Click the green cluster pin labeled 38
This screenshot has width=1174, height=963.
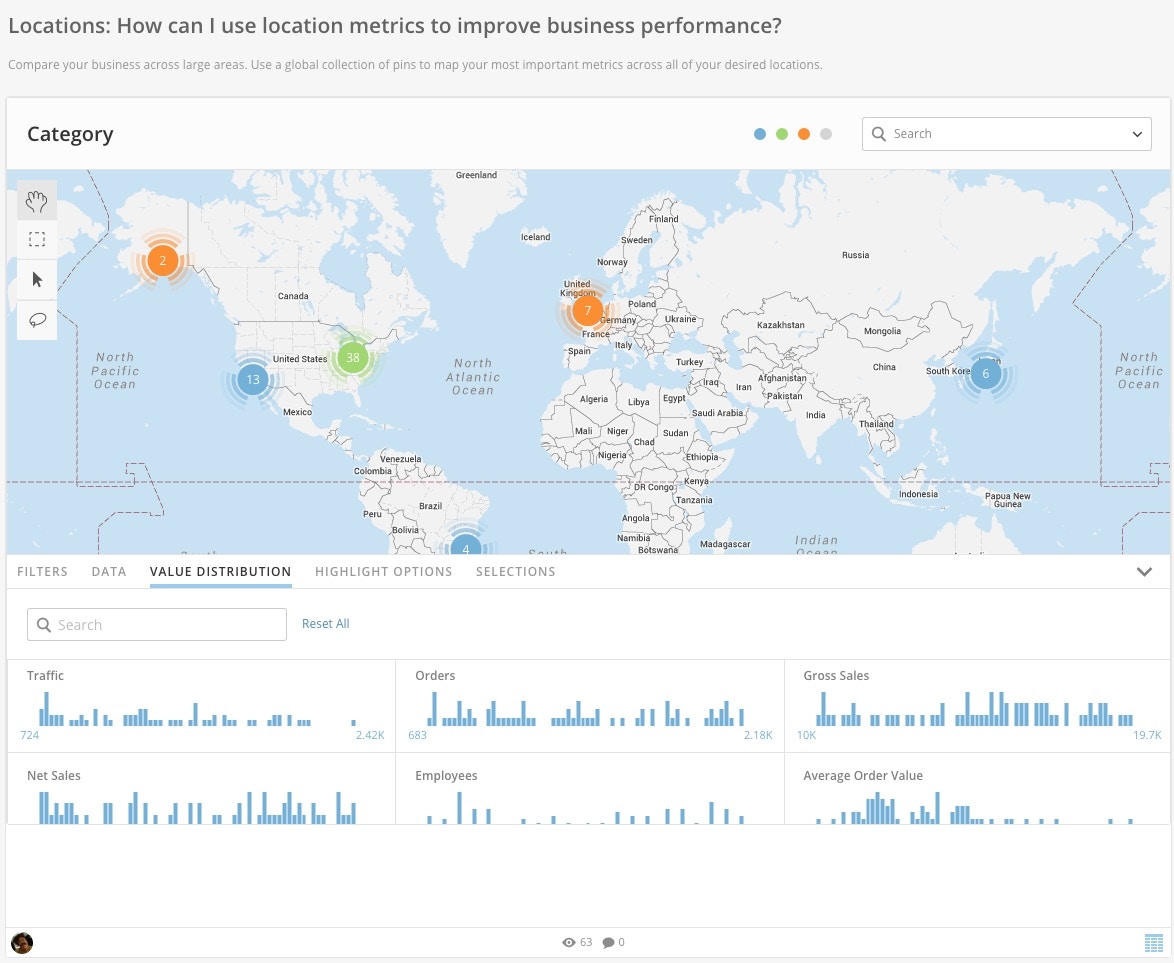tap(353, 357)
